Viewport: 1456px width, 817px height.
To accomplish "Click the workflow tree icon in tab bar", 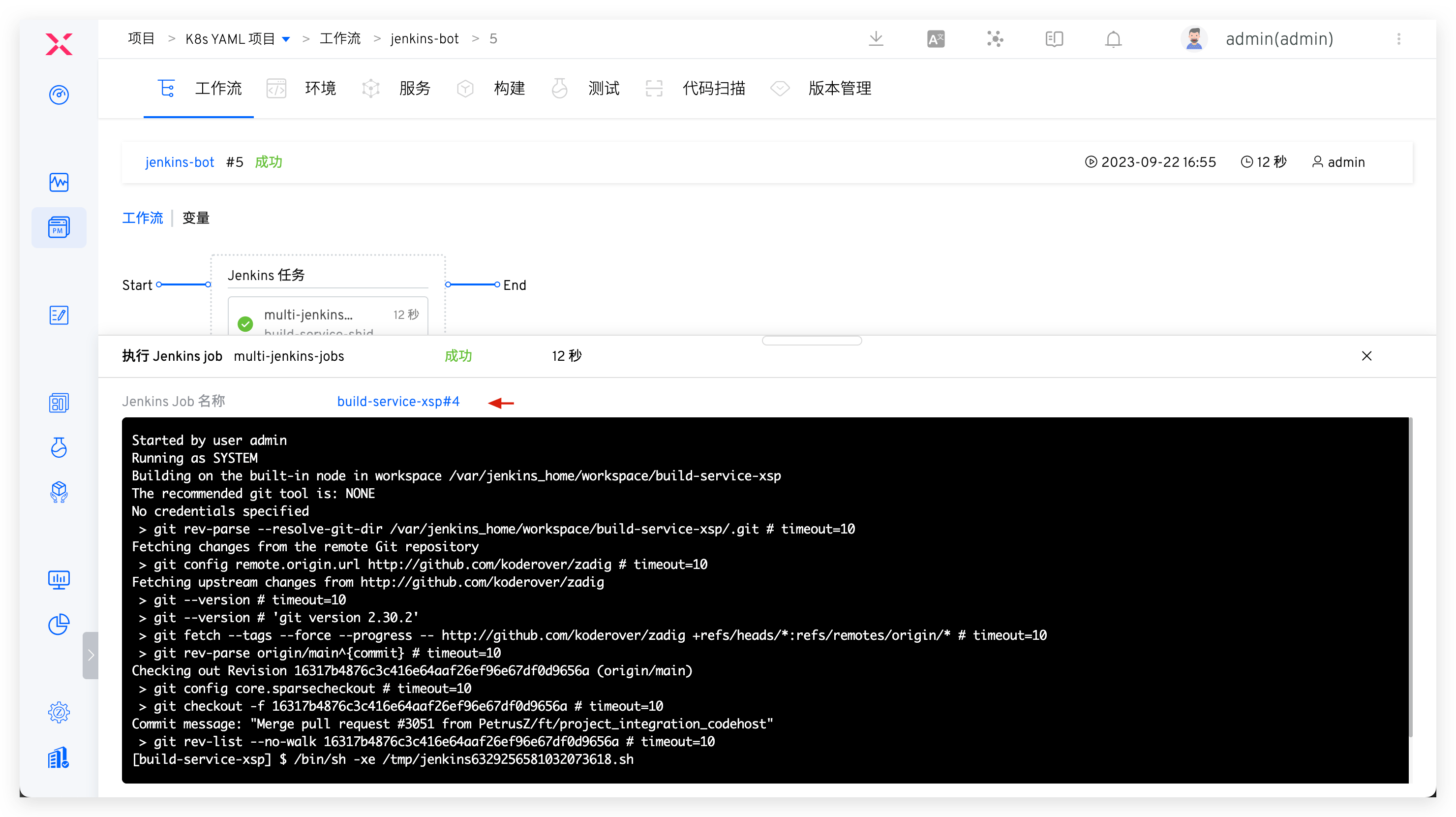I will [x=167, y=88].
